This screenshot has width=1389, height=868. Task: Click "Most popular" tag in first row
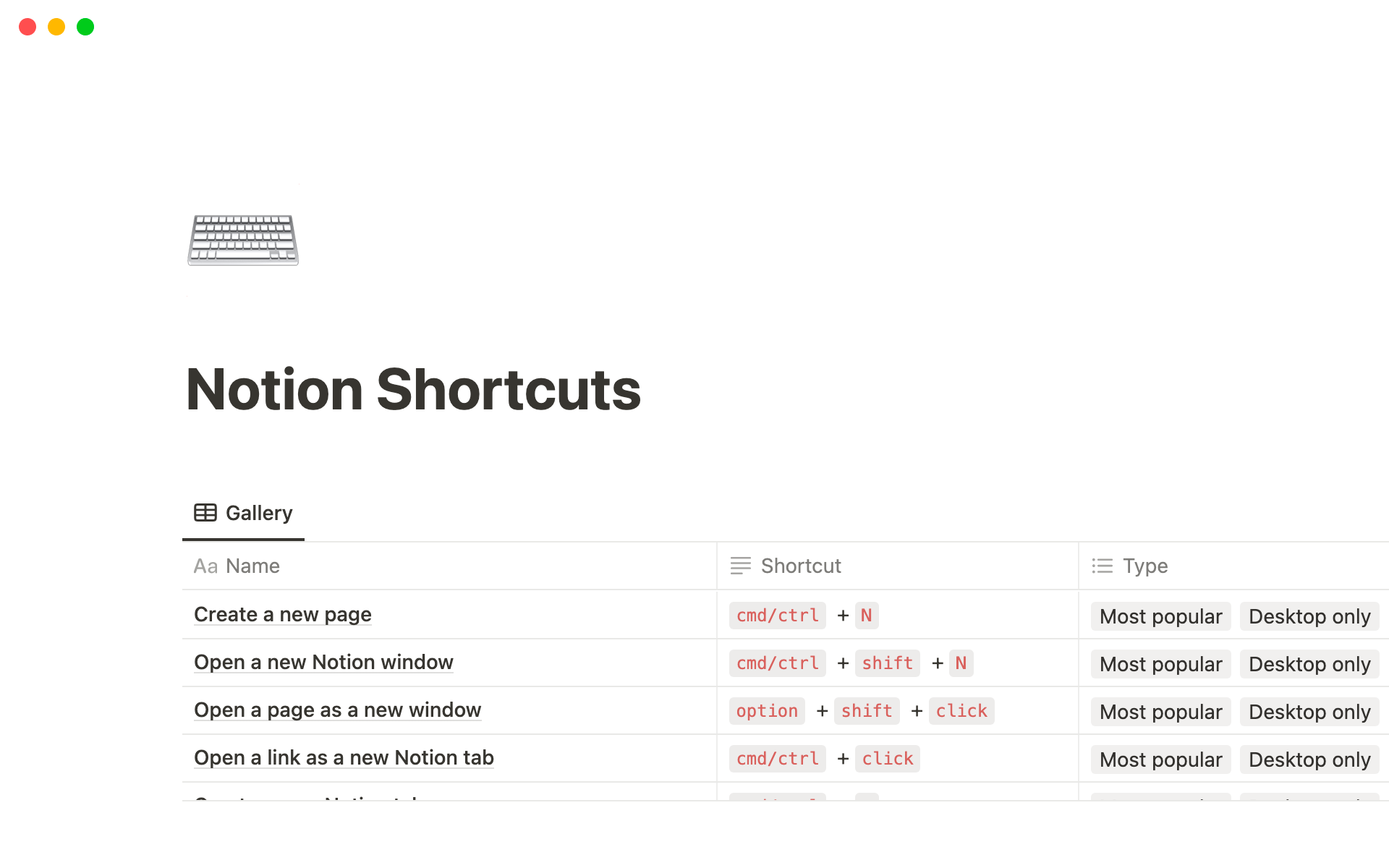tap(1160, 616)
